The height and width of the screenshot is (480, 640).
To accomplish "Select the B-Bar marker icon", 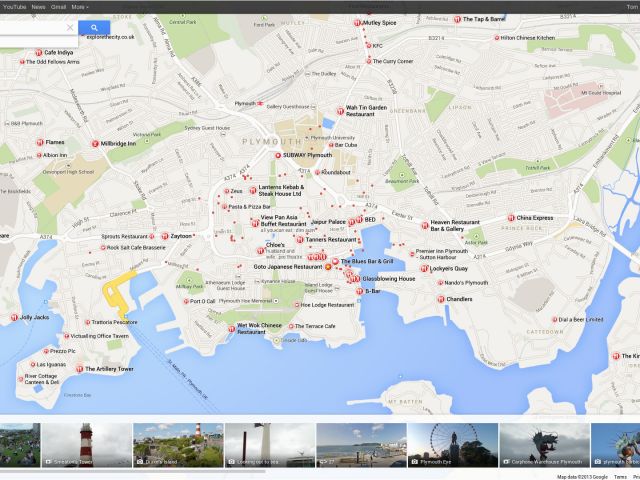I will pyautogui.click(x=359, y=291).
